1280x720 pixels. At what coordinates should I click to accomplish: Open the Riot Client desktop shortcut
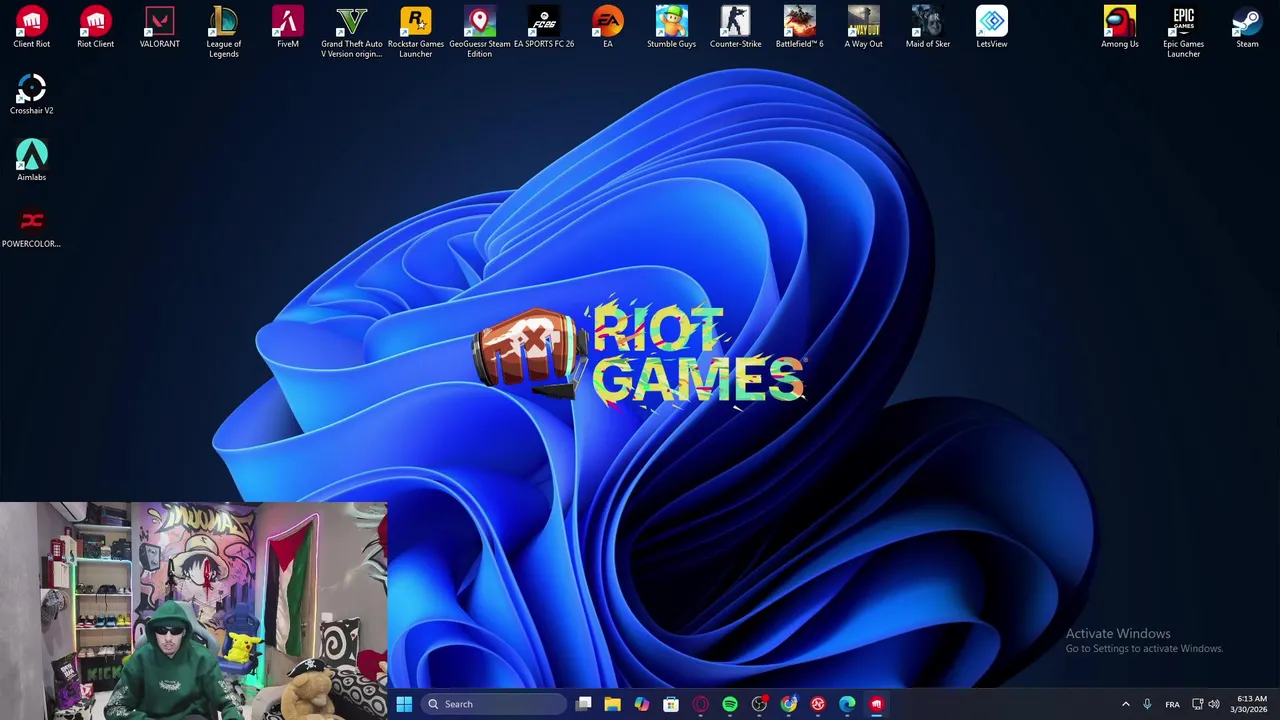coord(95,28)
